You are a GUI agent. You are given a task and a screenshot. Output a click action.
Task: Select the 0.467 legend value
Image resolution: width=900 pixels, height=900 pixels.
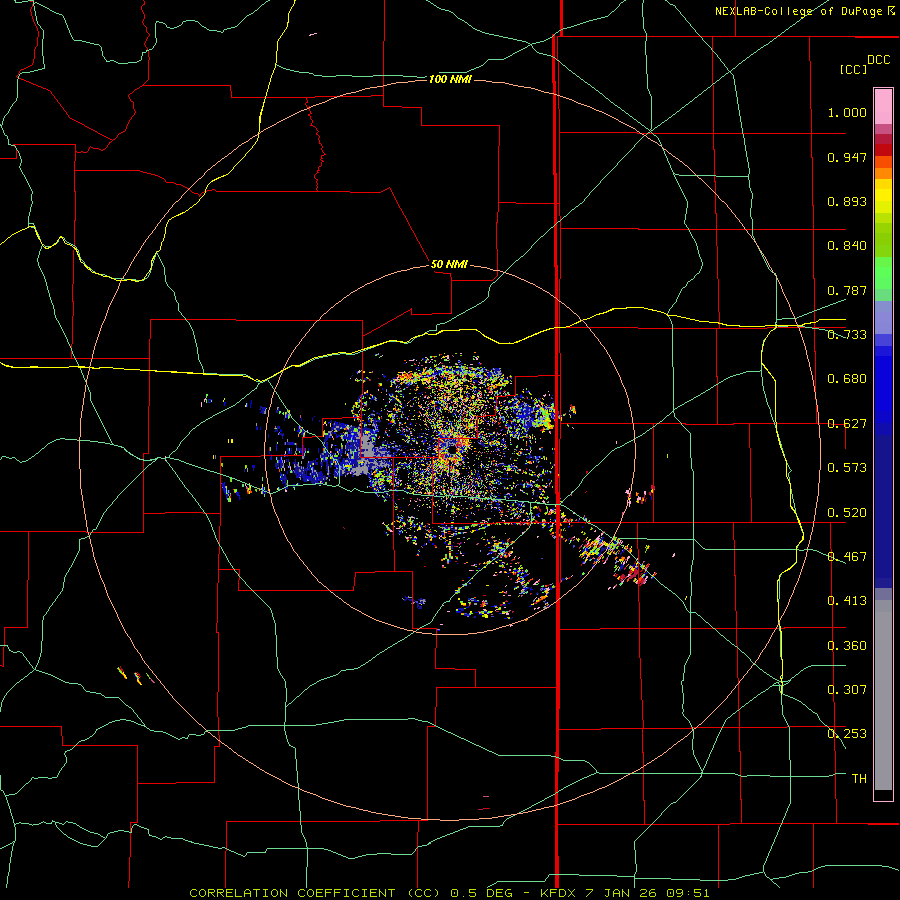point(847,557)
